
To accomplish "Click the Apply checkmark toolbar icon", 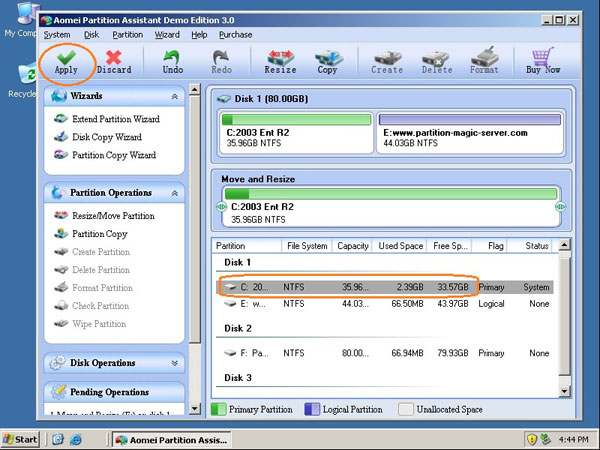I will 66,56.
